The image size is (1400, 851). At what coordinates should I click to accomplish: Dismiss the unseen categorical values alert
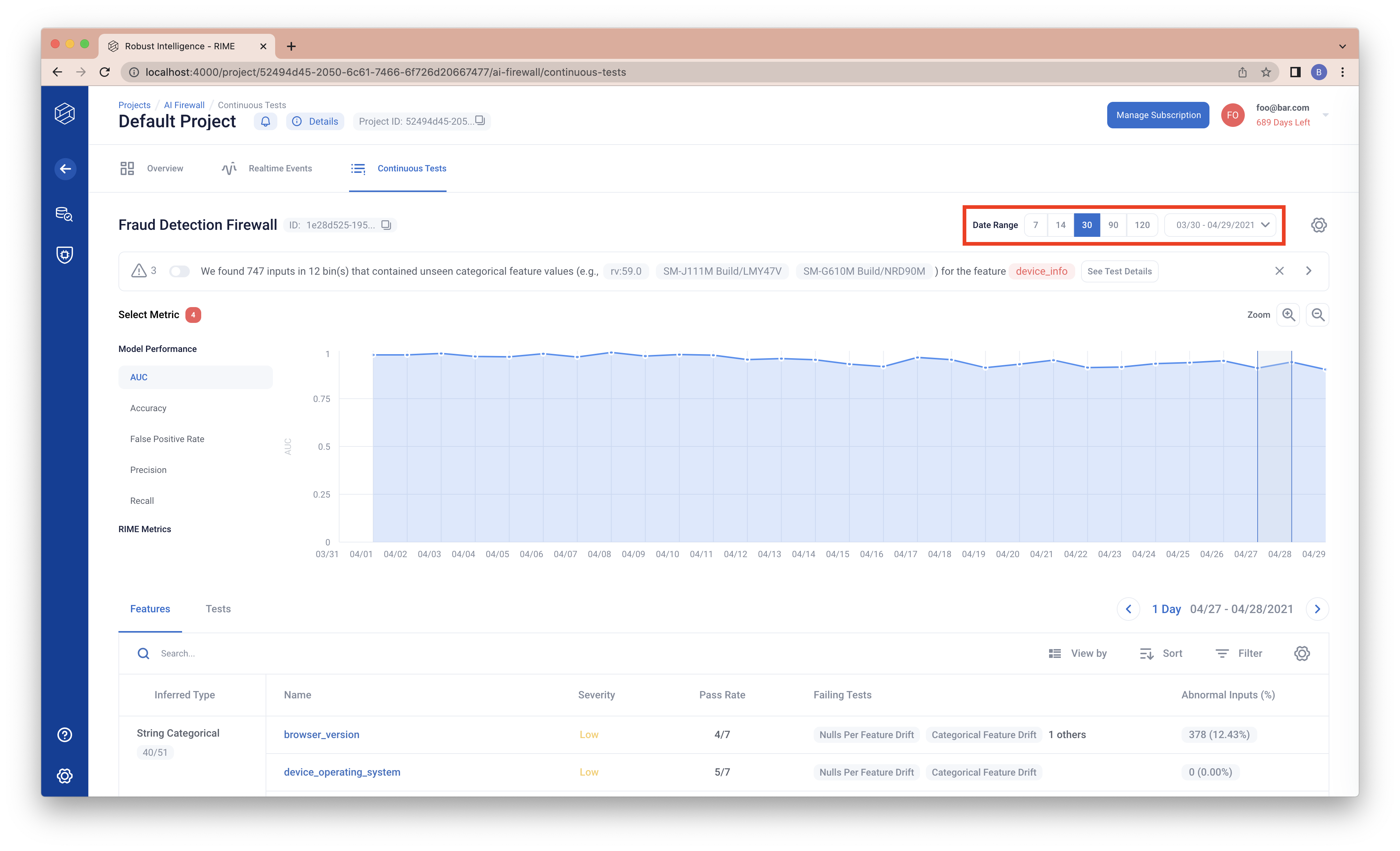click(x=1280, y=271)
